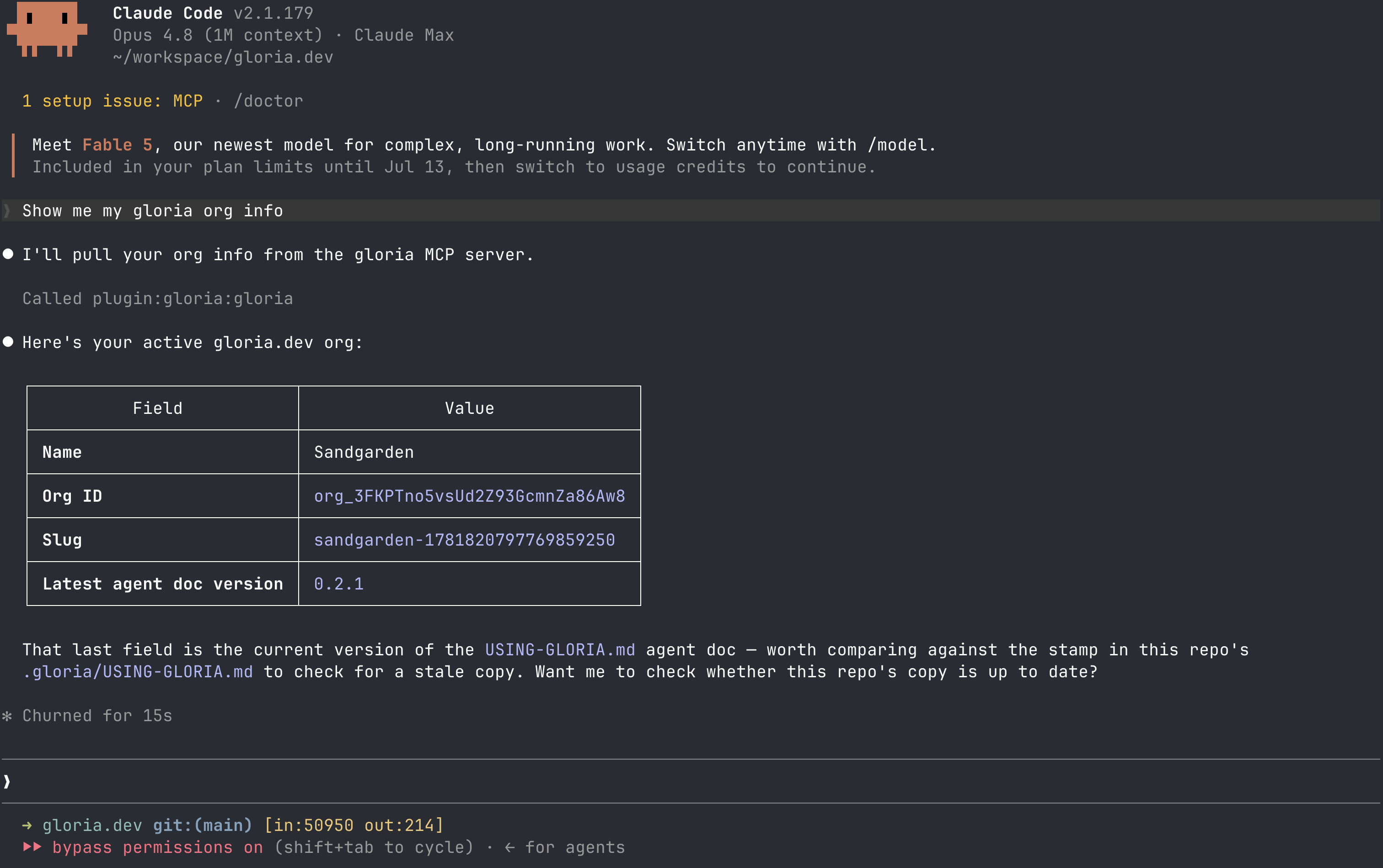This screenshot has height=868, width=1383.
Task: Click the double-arrow bypass permissions icon
Action: (x=32, y=847)
